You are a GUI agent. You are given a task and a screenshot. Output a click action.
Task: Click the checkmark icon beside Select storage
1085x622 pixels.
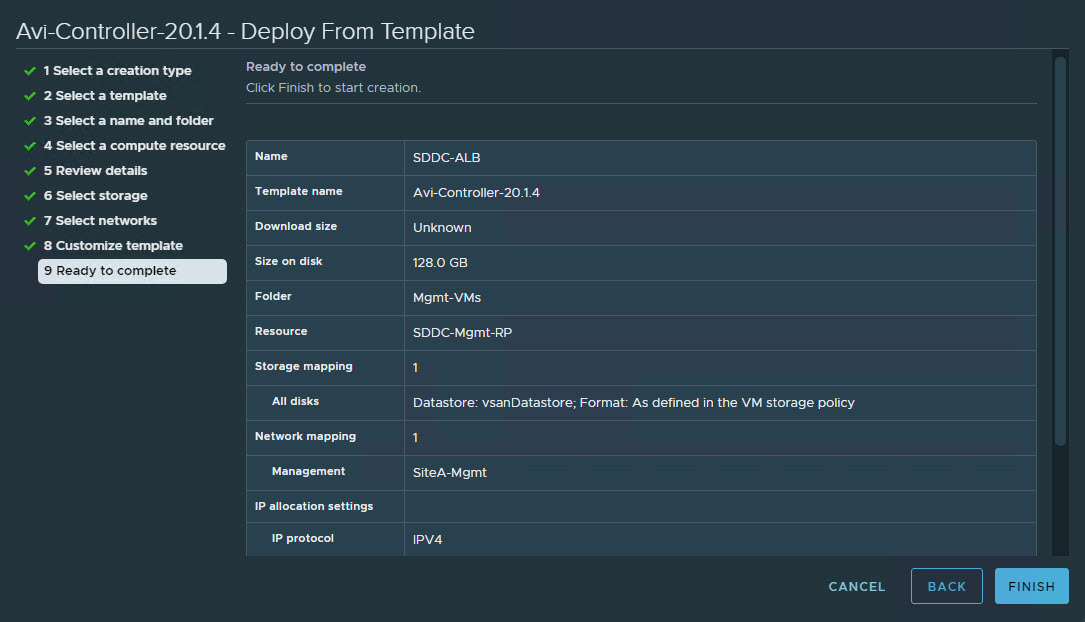click(x=30, y=196)
